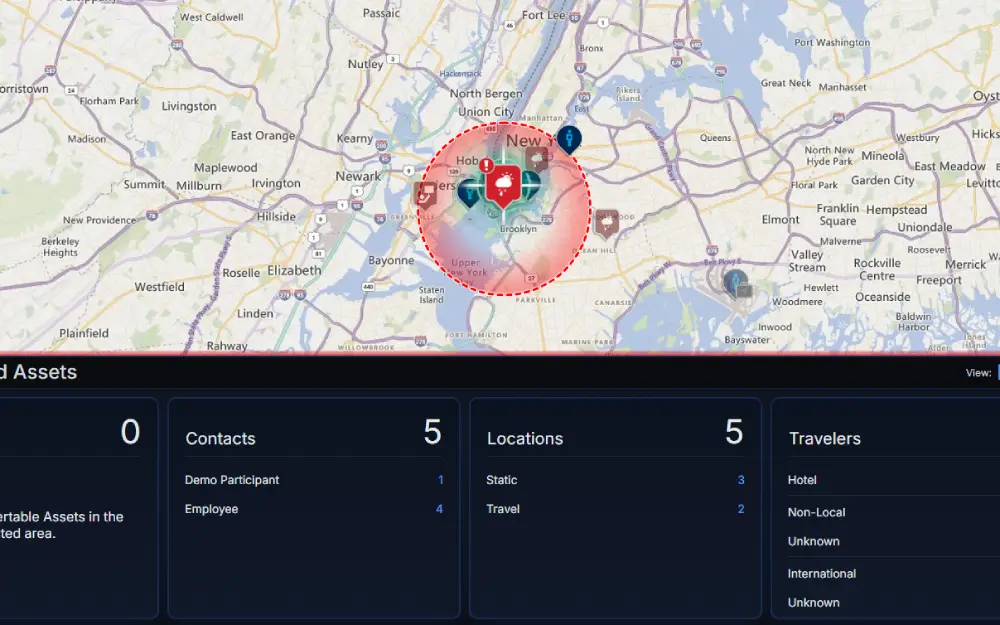The height and width of the screenshot is (625, 1000).
Task: Open the Demo Participant contacts count
Action: (440, 480)
